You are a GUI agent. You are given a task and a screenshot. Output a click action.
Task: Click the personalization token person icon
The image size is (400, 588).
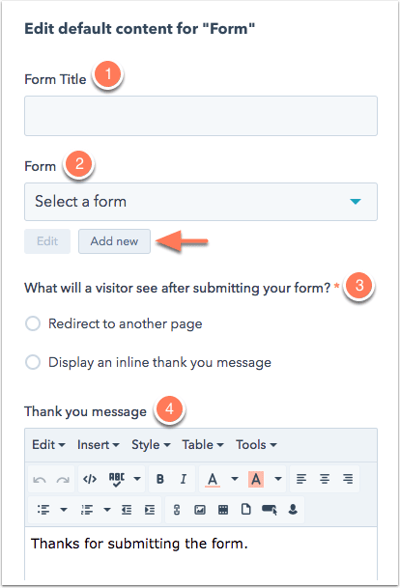click(293, 510)
